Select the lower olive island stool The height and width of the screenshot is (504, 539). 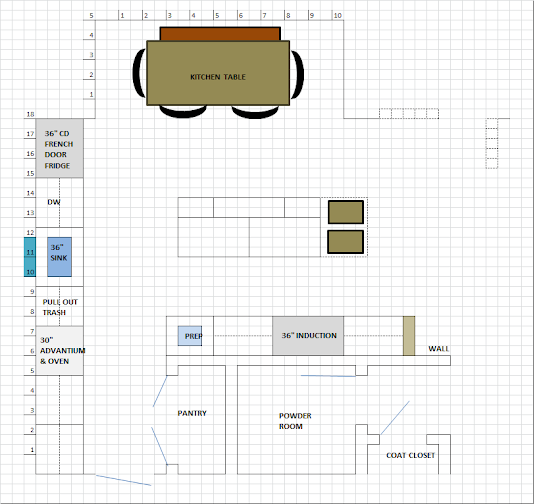point(345,242)
